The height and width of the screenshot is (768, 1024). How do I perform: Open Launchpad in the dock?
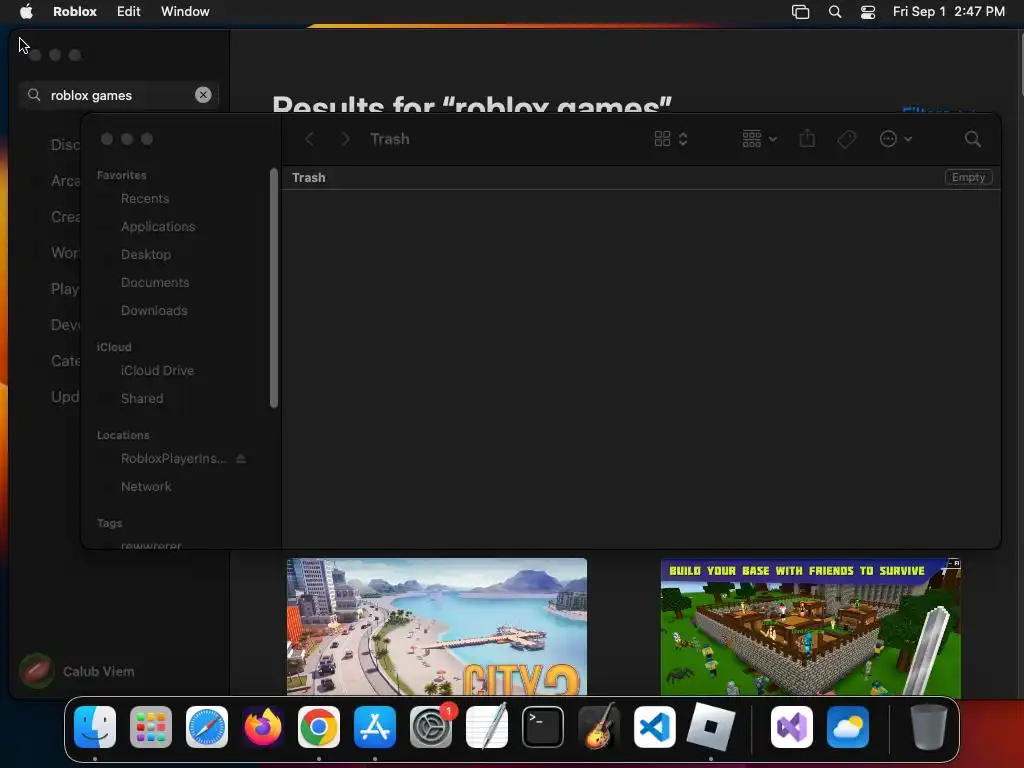coord(151,727)
